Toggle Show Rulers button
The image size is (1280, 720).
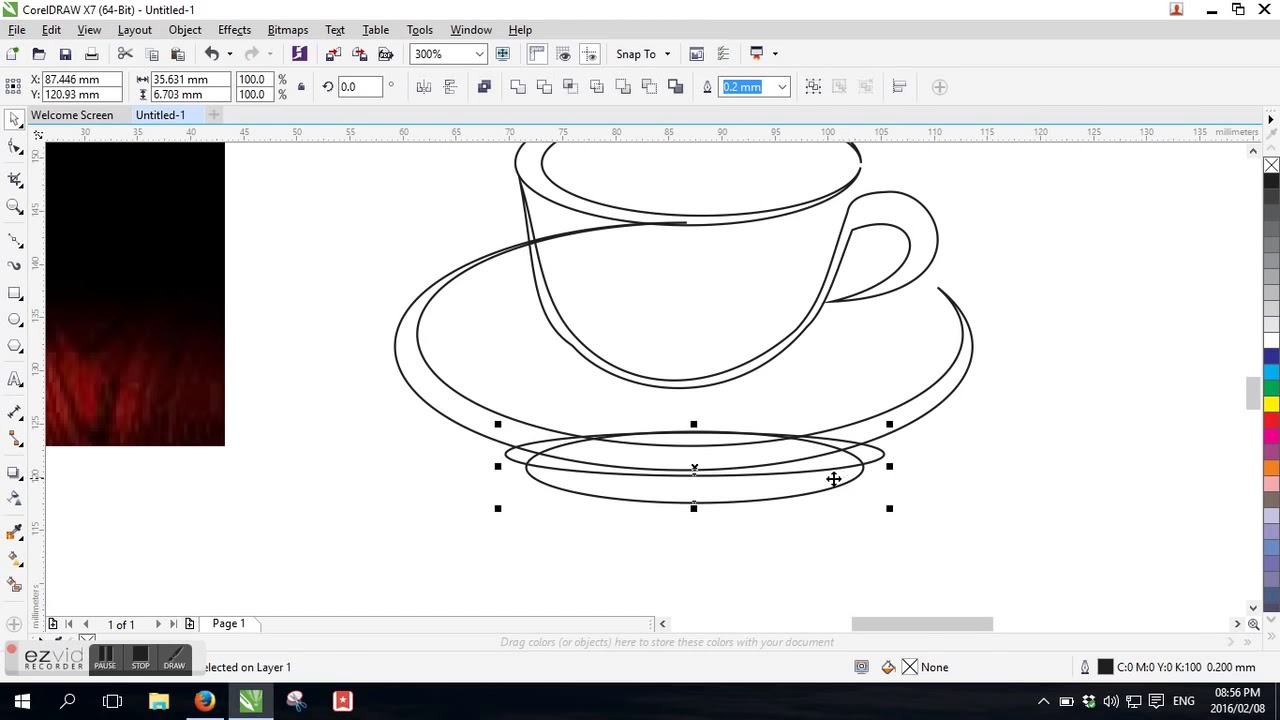pyautogui.click(x=537, y=54)
